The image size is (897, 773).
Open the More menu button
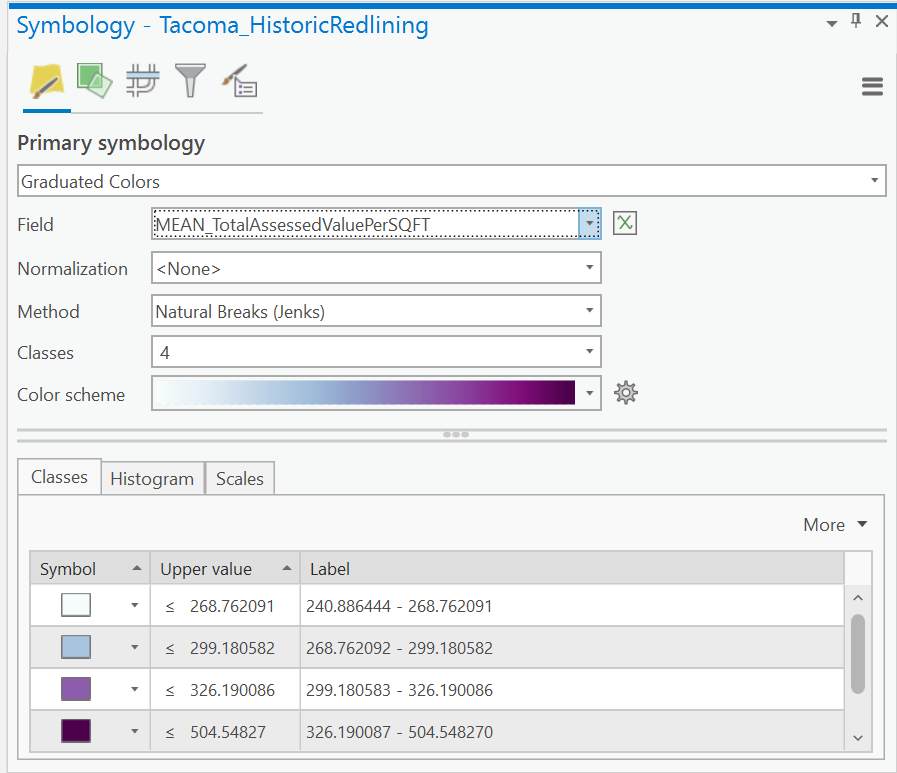835,525
